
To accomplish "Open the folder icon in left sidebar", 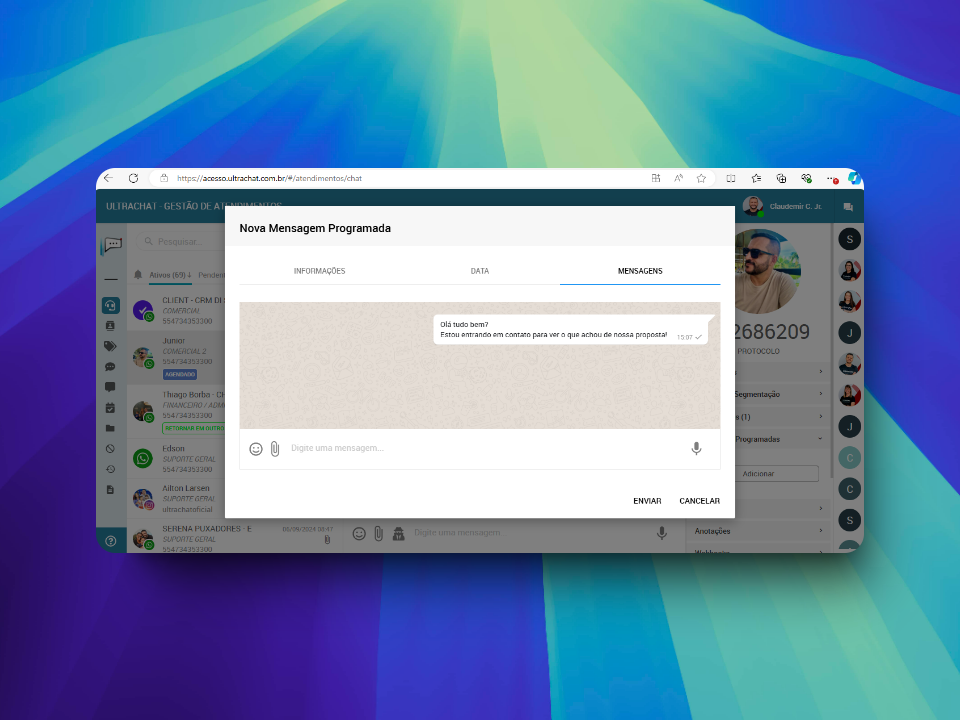I will click(110, 428).
